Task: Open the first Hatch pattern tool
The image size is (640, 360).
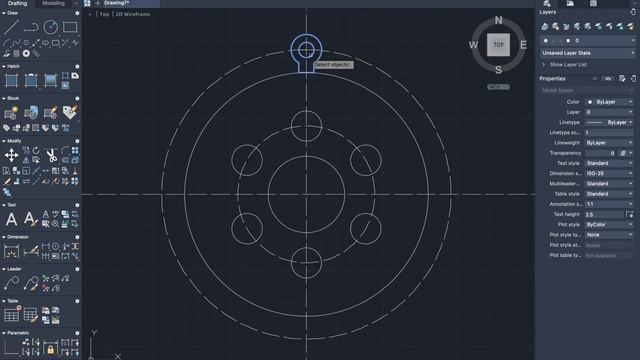Action: pos(11,80)
